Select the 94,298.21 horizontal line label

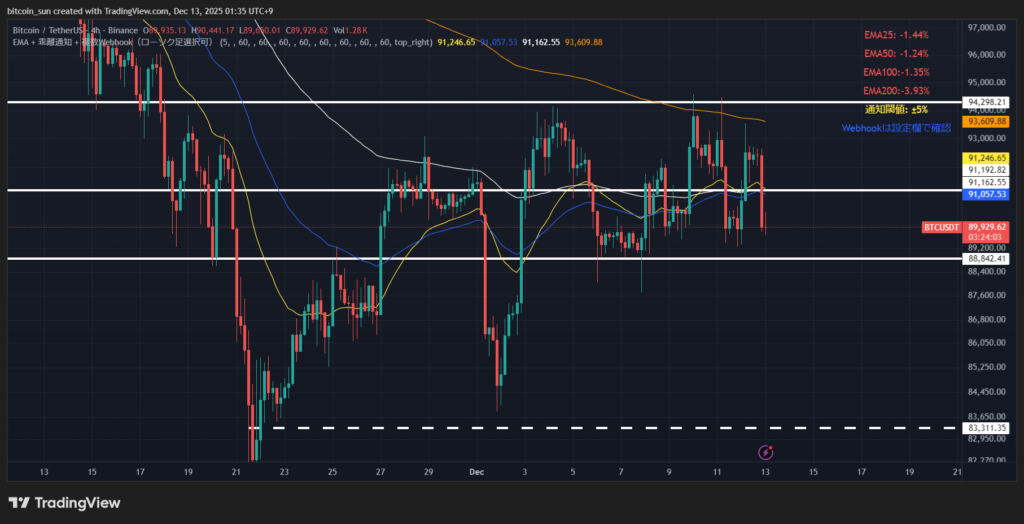click(x=986, y=102)
